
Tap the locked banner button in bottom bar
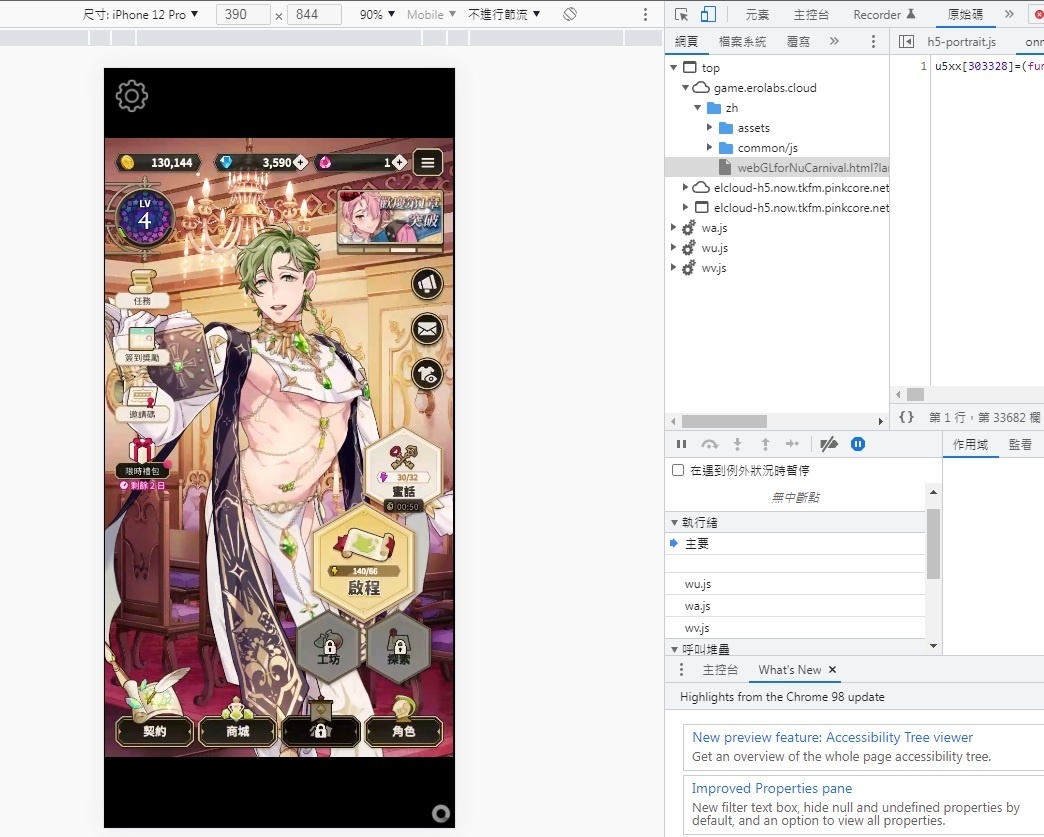(321, 731)
